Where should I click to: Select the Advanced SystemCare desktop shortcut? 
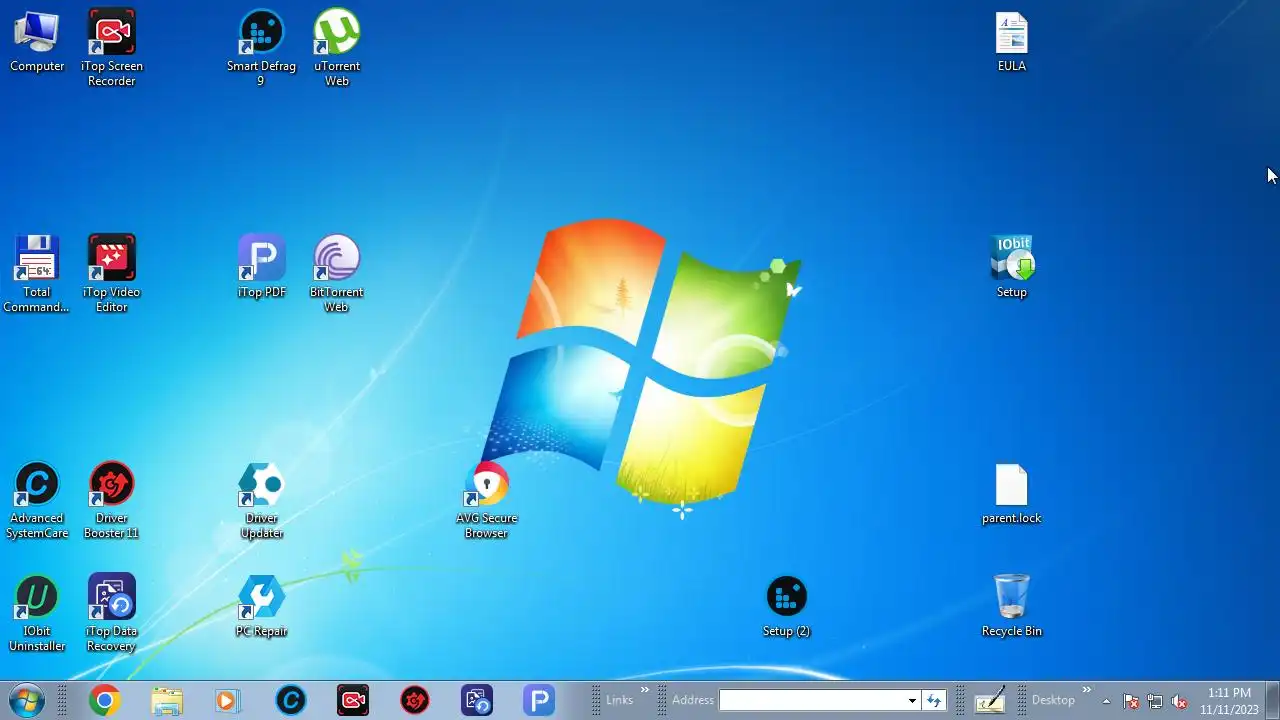pos(37,500)
